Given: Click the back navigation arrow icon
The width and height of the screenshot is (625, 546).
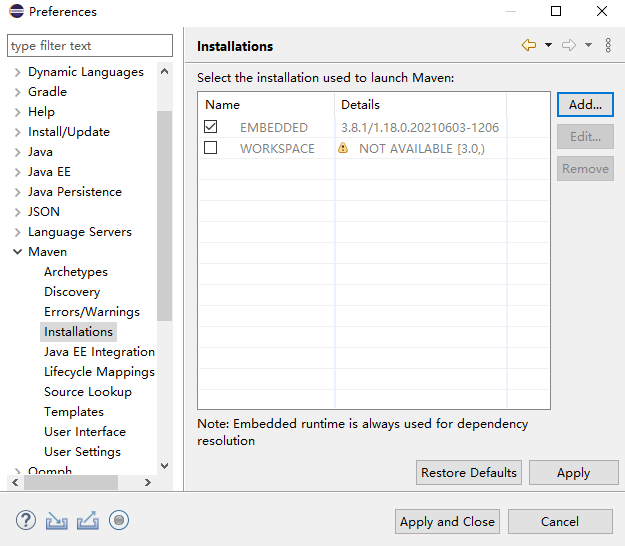Looking at the screenshot, I should 529,45.
